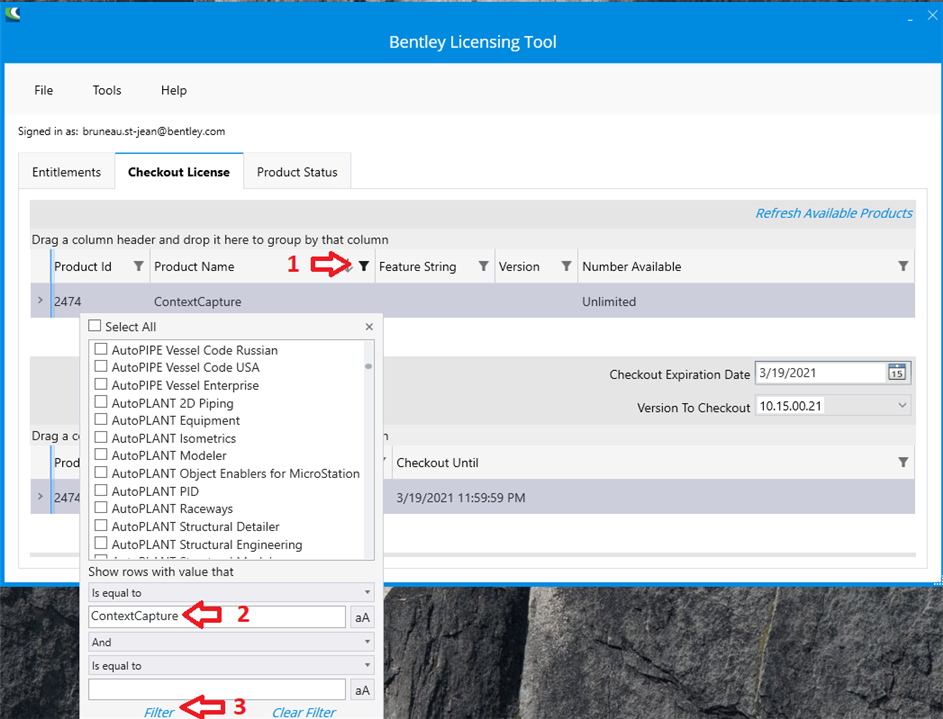Select the Unlimited cell in Number Available
This screenshot has height=719, width=943.
point(609,302)
